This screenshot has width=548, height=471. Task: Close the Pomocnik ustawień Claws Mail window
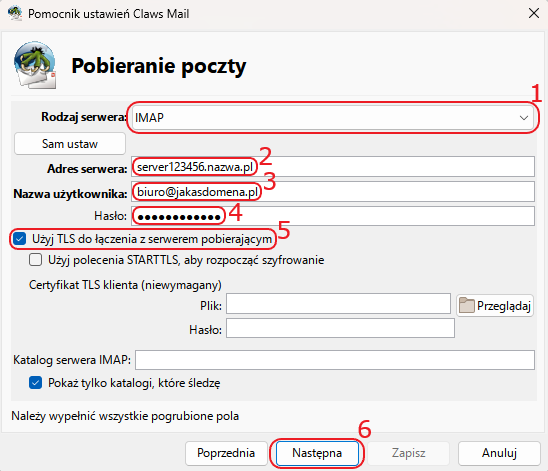tap(534, 13)
